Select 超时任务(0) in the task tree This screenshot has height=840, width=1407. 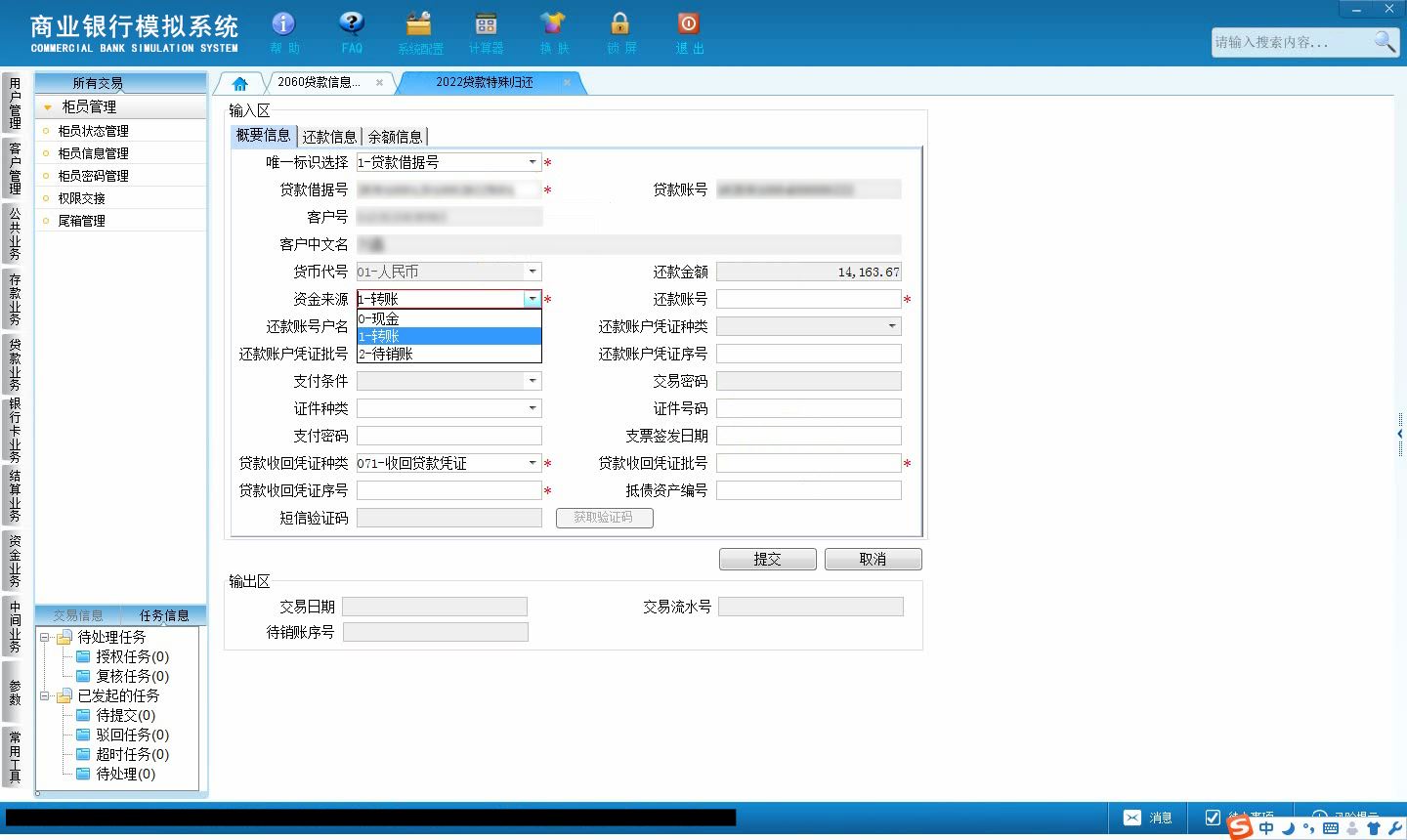[132, 754]
